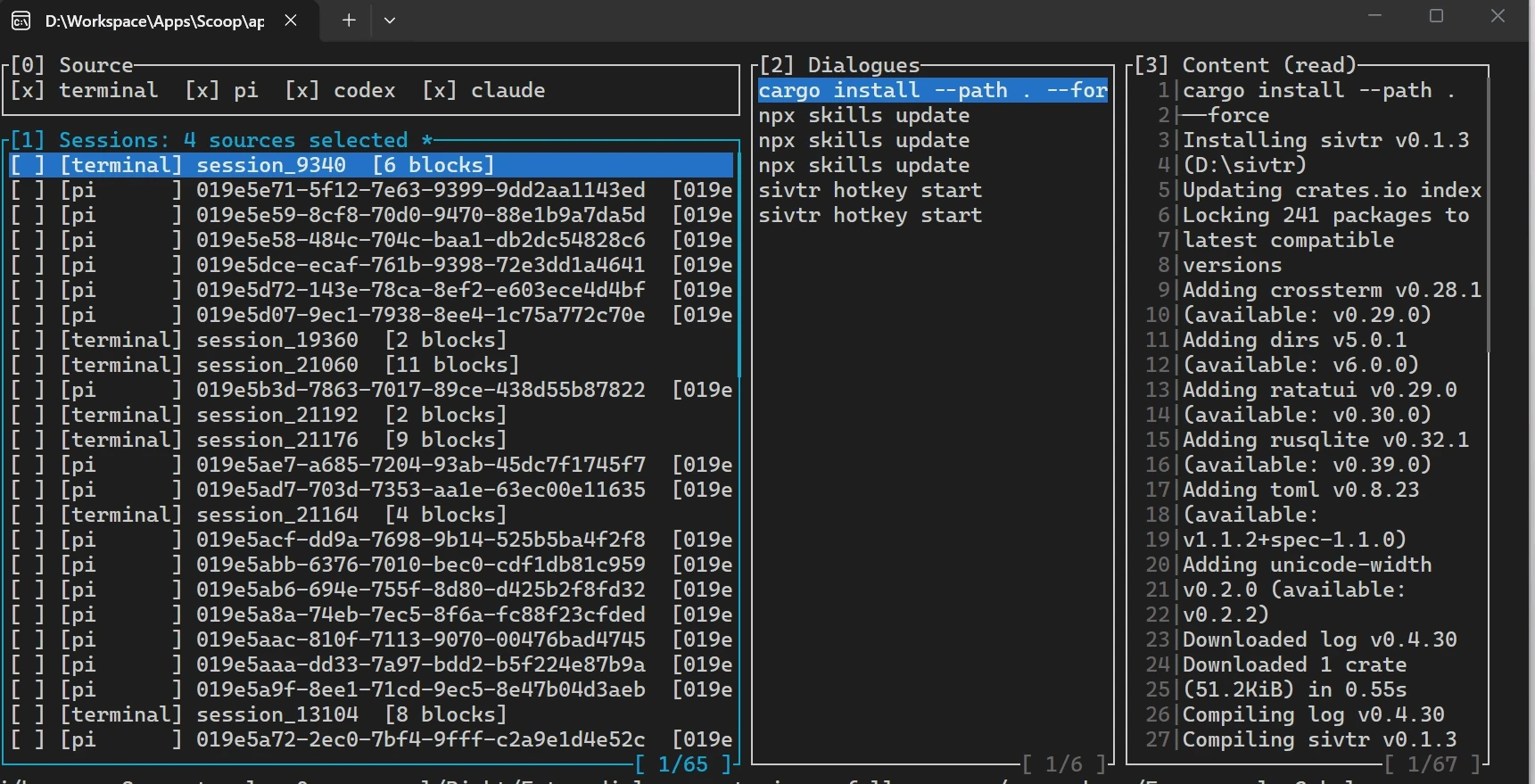Minimize the terminal window
The image size is (1535, 784).
1375,16
